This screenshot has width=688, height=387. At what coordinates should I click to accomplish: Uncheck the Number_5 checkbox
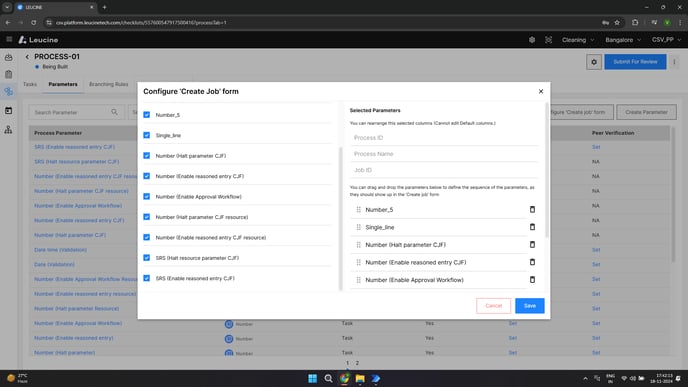[x=147, y=115]
